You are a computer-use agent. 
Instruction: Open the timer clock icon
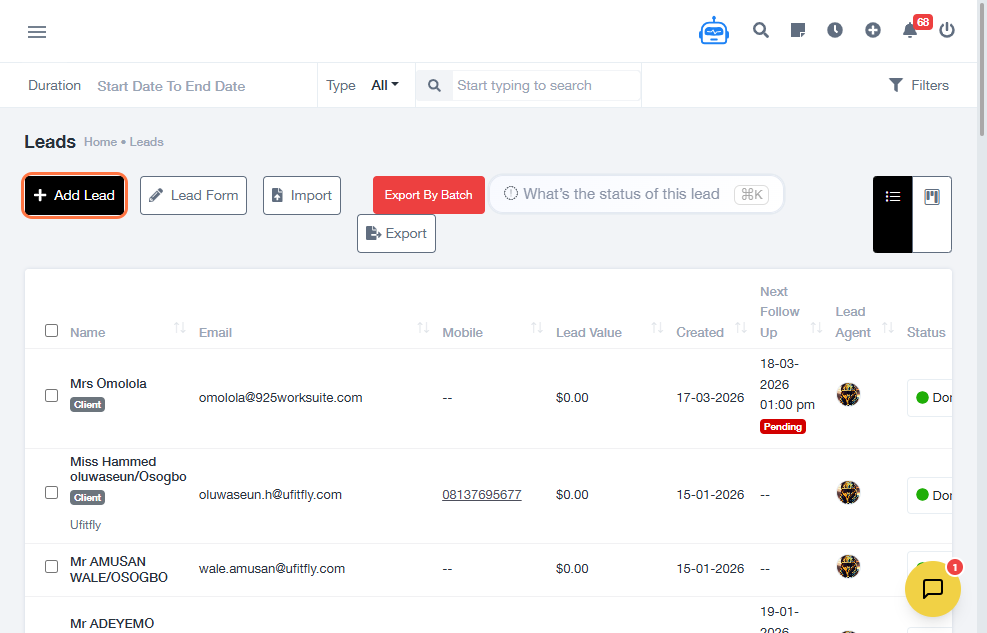pos(835,31)
